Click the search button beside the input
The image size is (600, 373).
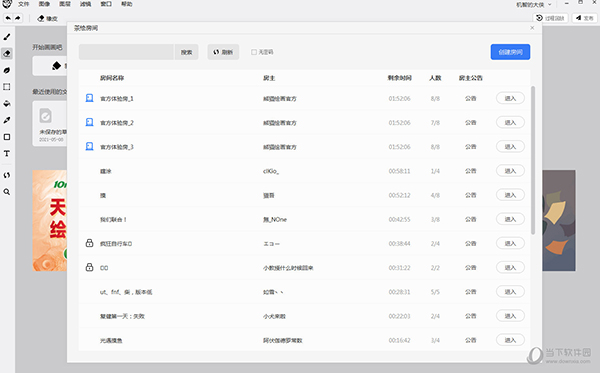tap(186, 52)
